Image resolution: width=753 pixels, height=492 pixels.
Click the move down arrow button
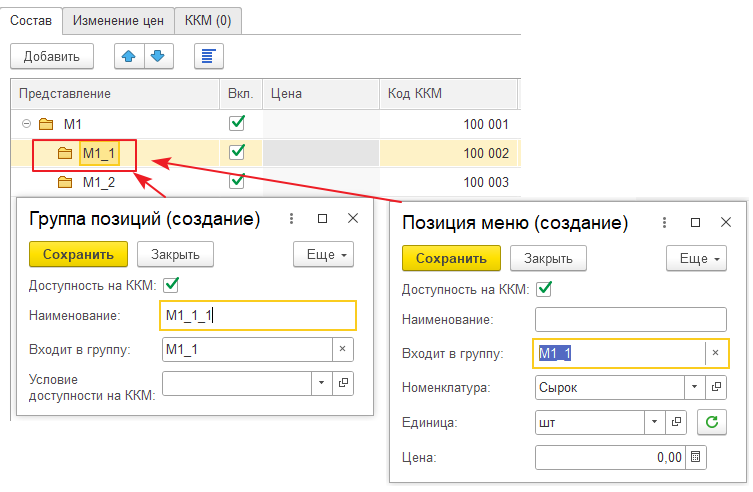tap(155, 56)
